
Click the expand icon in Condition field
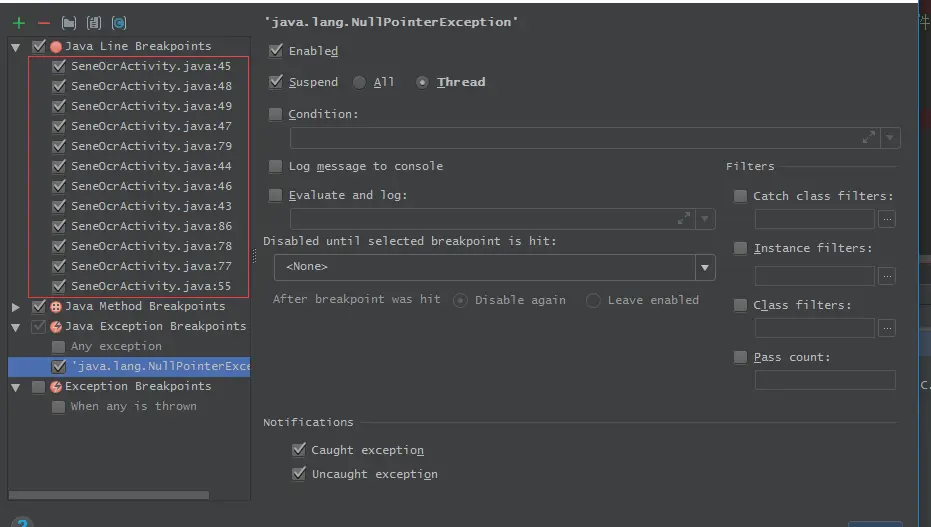coord(869,138)
